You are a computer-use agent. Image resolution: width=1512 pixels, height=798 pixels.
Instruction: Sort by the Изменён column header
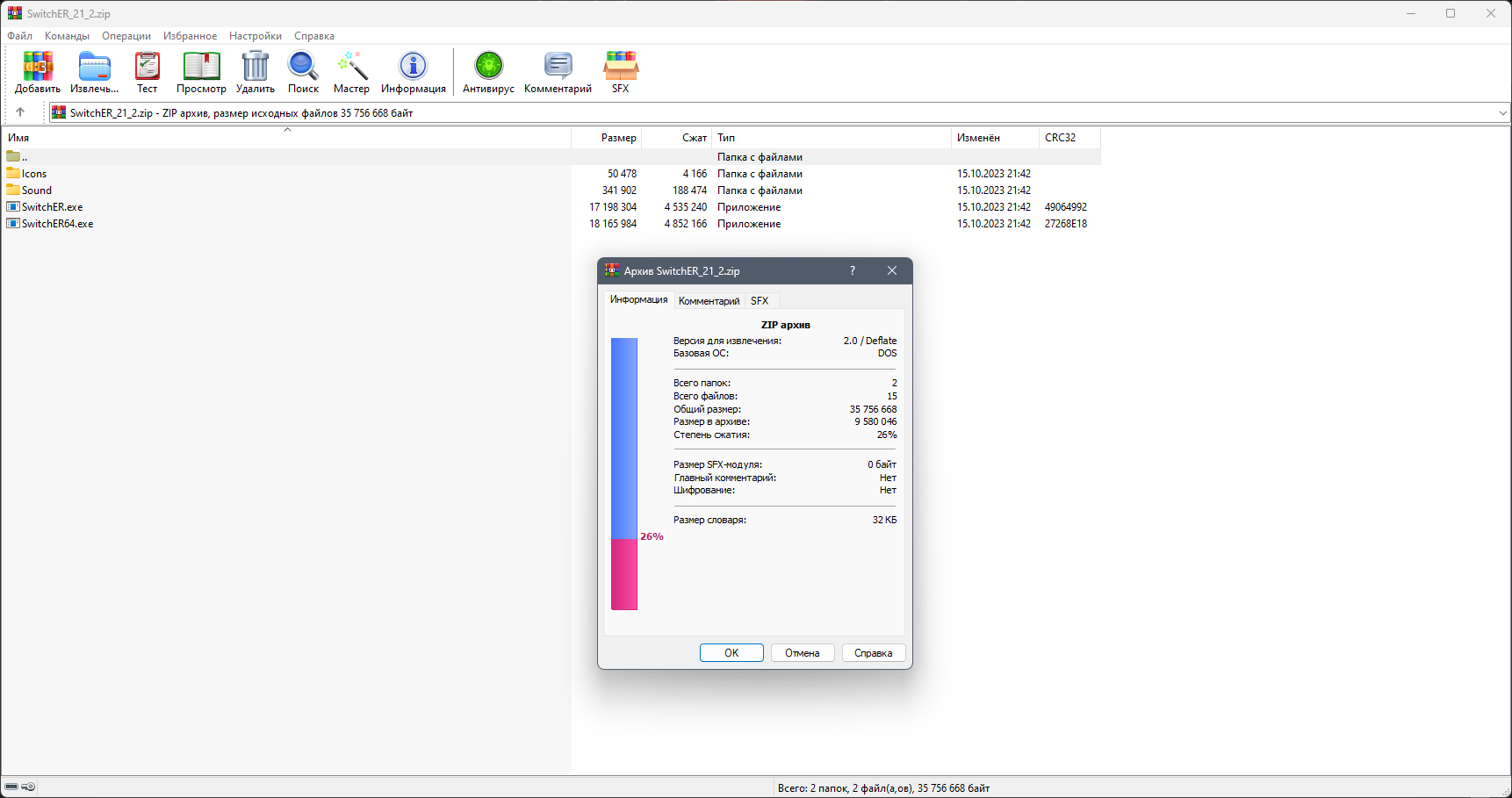[x=995, y=138]
